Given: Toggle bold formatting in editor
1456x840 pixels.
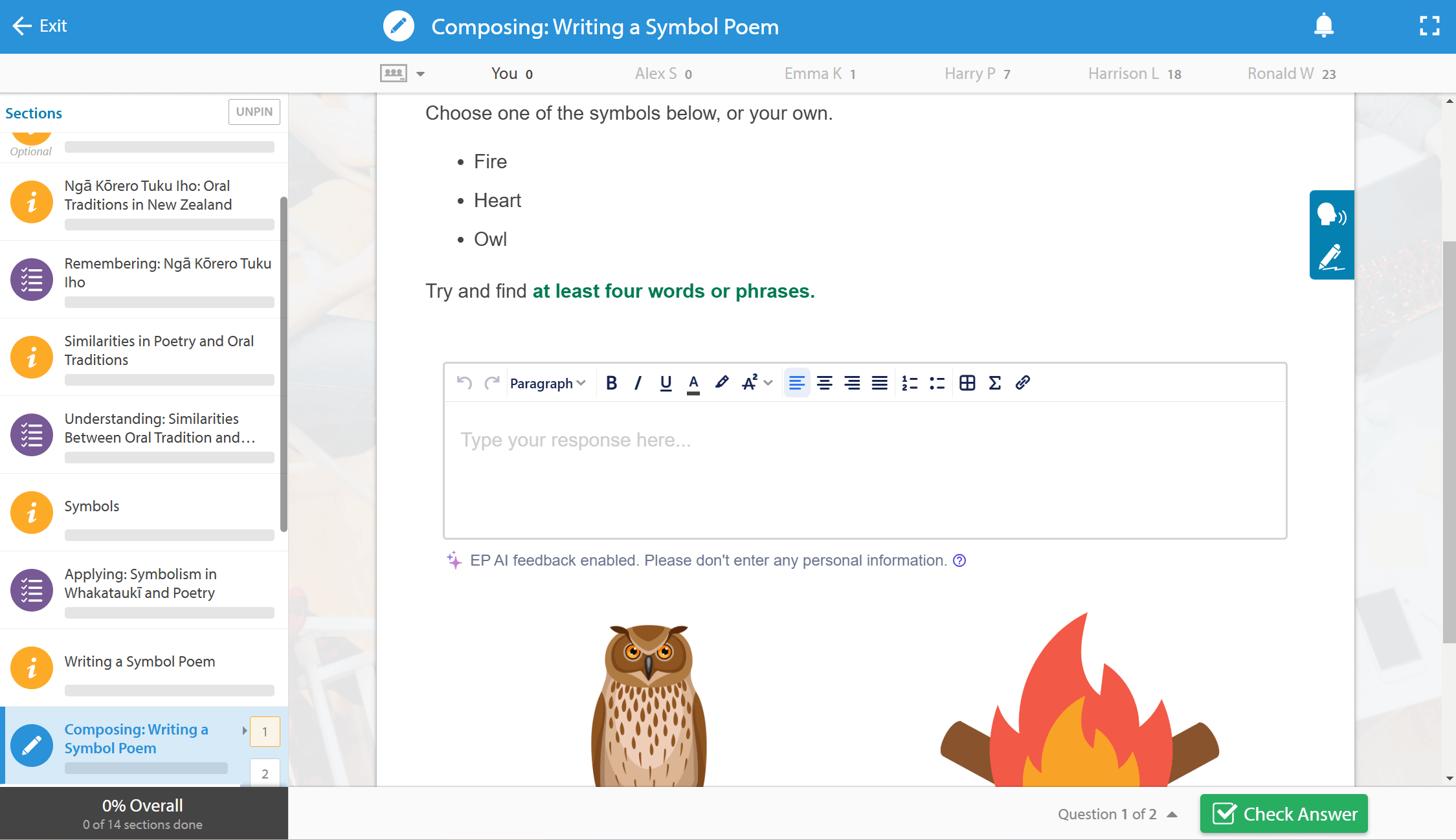Looking at the screenshot, I should tap(611, 383).
